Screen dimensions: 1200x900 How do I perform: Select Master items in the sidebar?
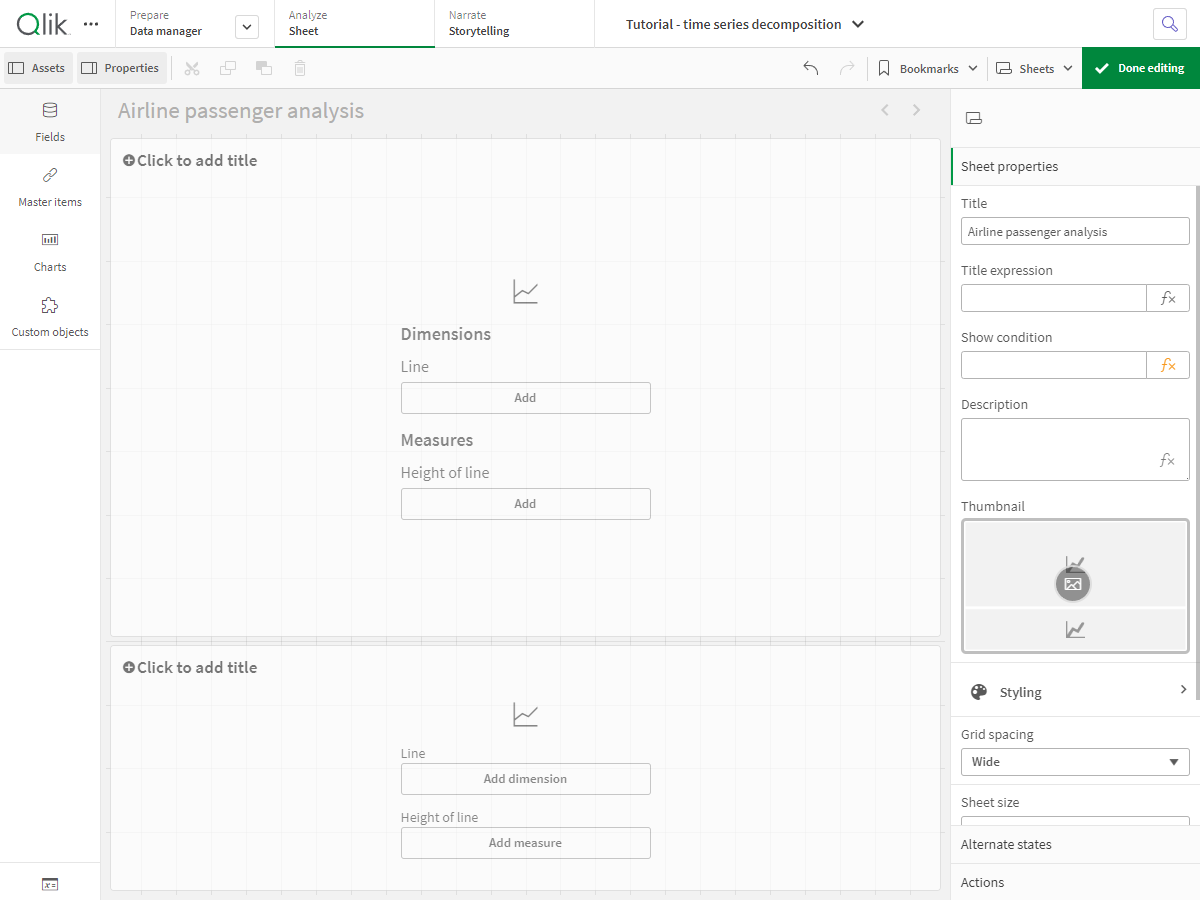(50, 186)
